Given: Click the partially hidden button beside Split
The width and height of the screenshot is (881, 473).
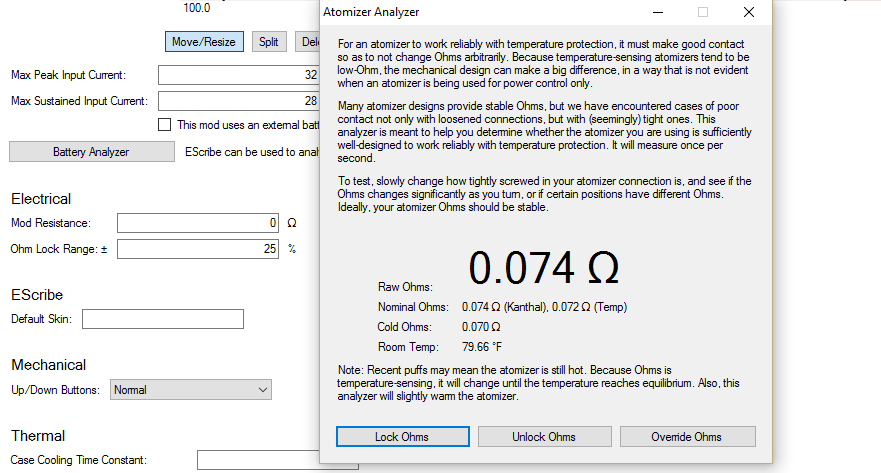Looking at the screenshot, I should pyautogui.click(x=307, y=42).
